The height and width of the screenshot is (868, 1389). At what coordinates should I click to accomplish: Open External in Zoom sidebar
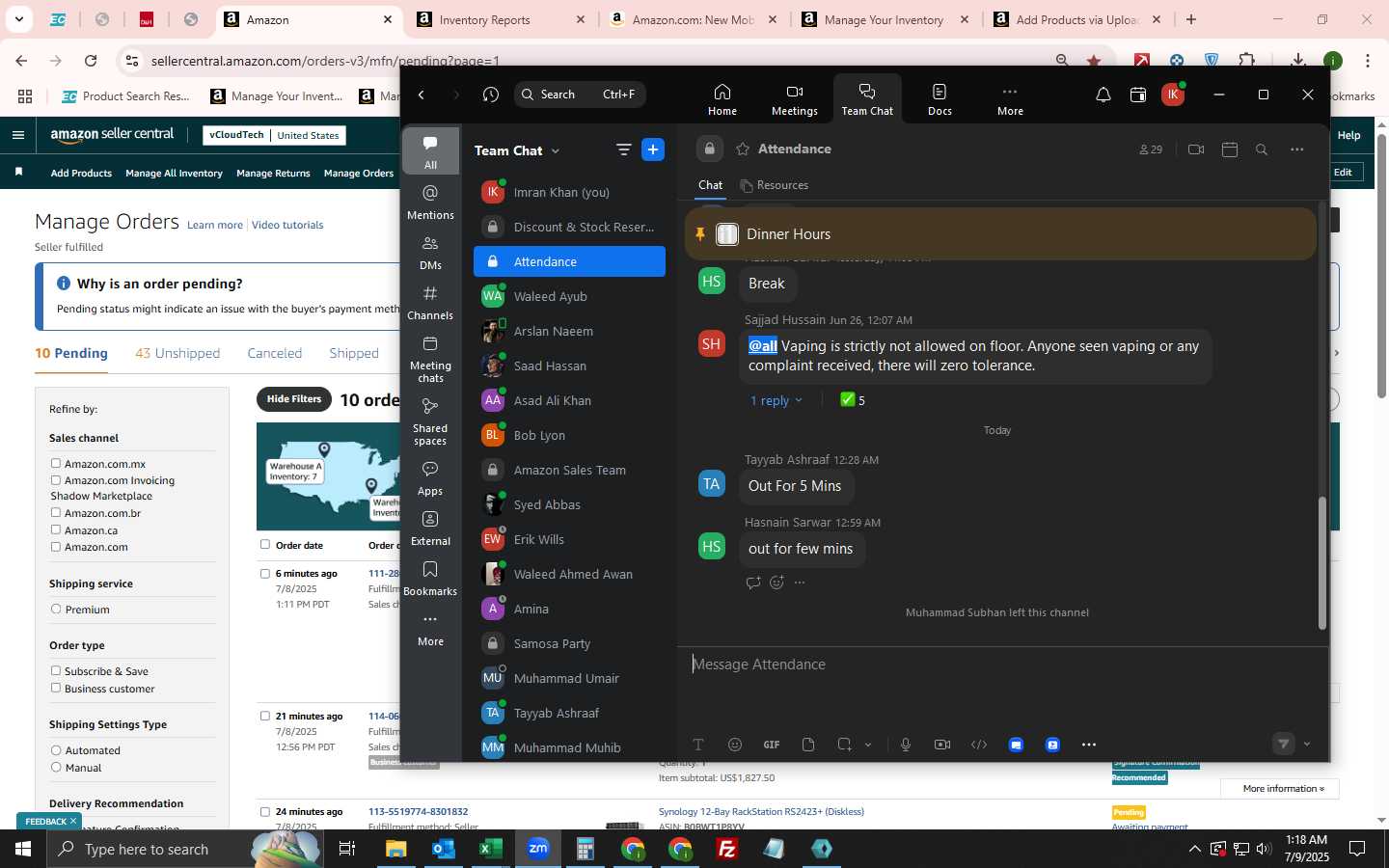point(430,529)
